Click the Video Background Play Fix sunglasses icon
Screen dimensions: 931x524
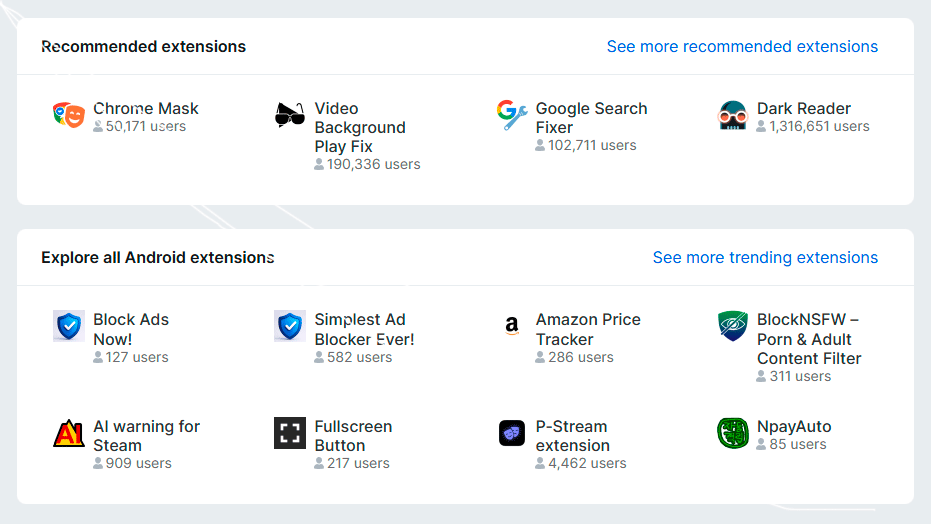point(290,115)
